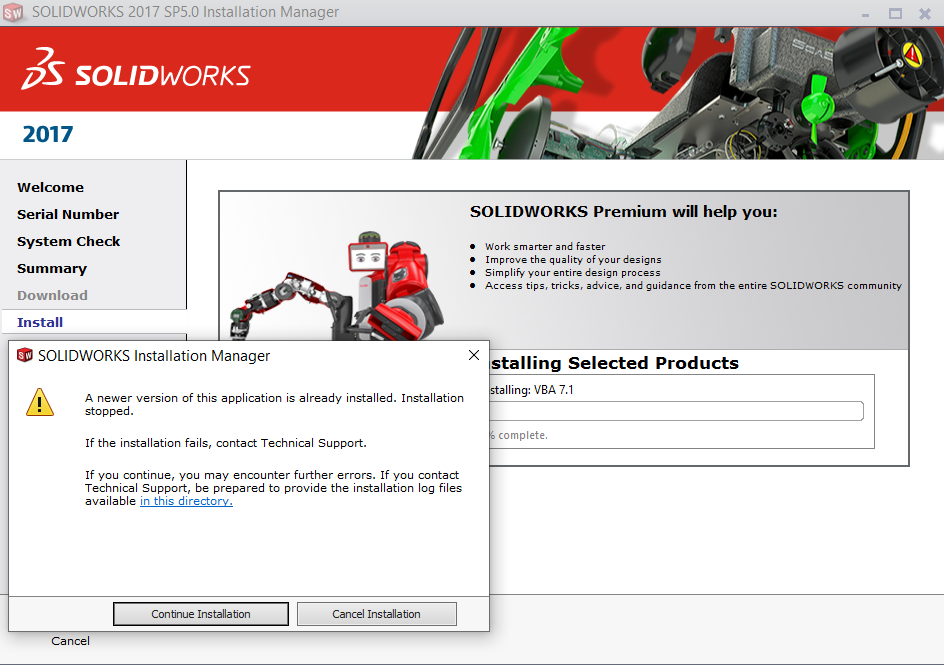Viewport: 944px width, 665px height.
Task: Click the installation progress bar
Action: point(677,411)
